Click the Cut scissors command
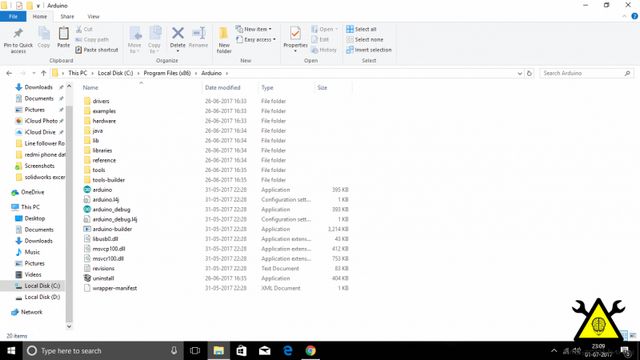Image resolution: width=640 pixels, height=360 pixels. [84, 29]
